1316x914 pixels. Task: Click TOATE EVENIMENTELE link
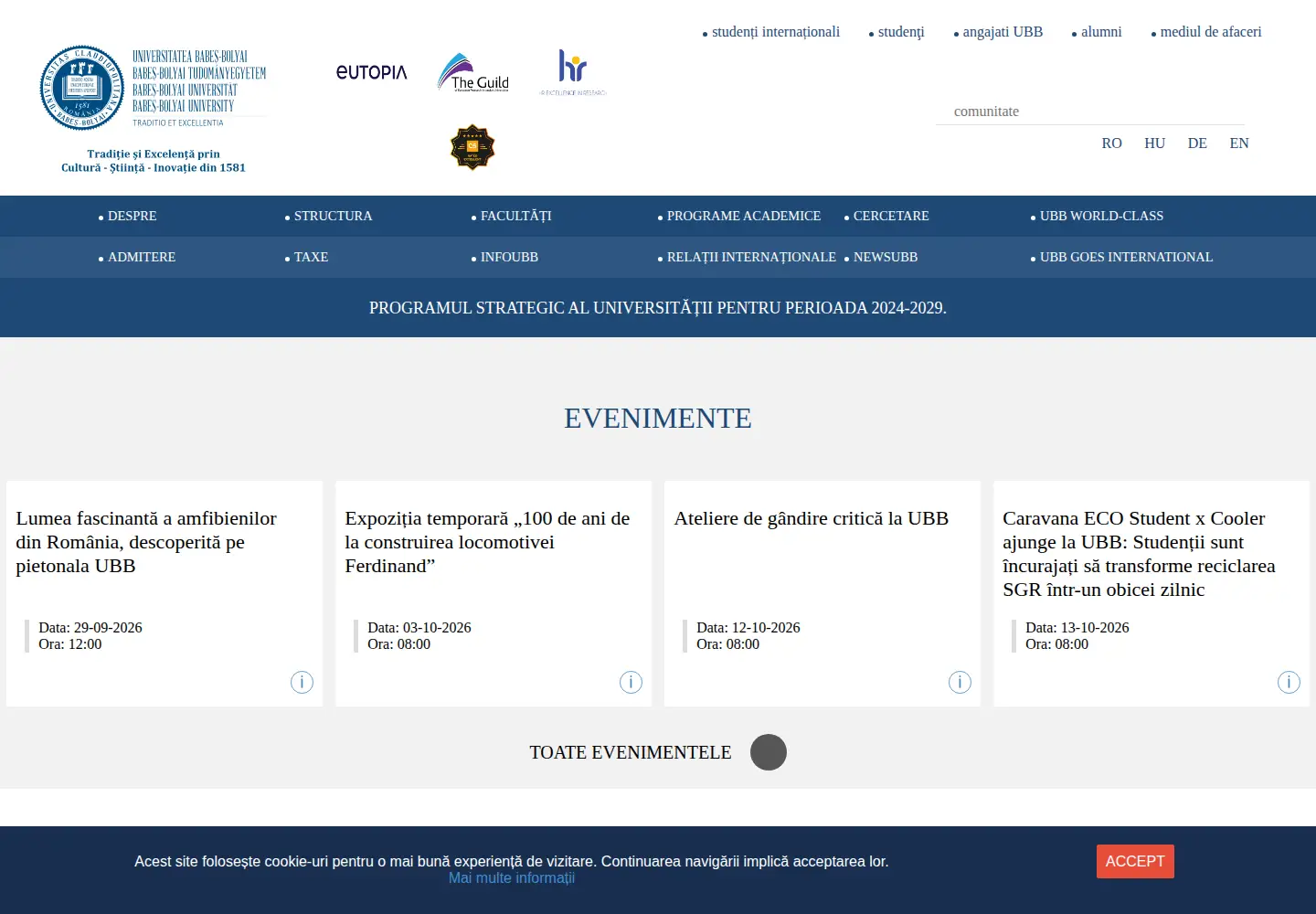tap(631, 752)
